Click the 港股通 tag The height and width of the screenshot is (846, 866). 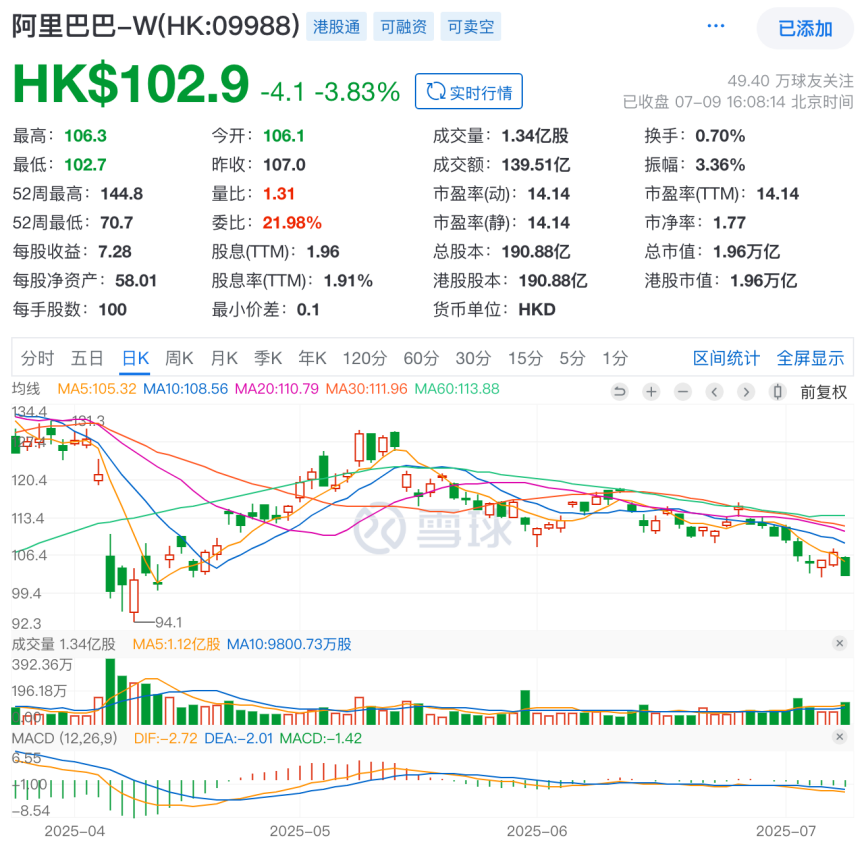(336, 27)
